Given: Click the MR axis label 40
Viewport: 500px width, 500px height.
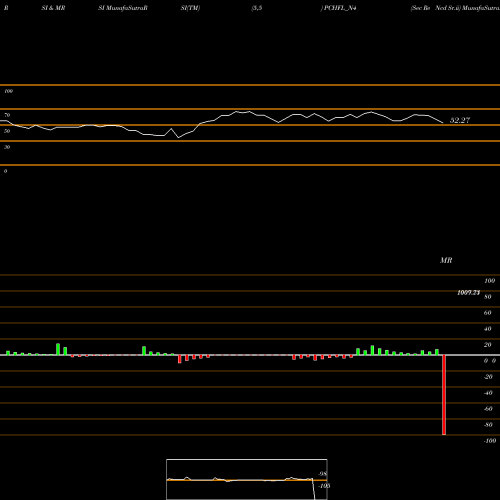Looking at the screenshot, I should click(x=488, y=329).
